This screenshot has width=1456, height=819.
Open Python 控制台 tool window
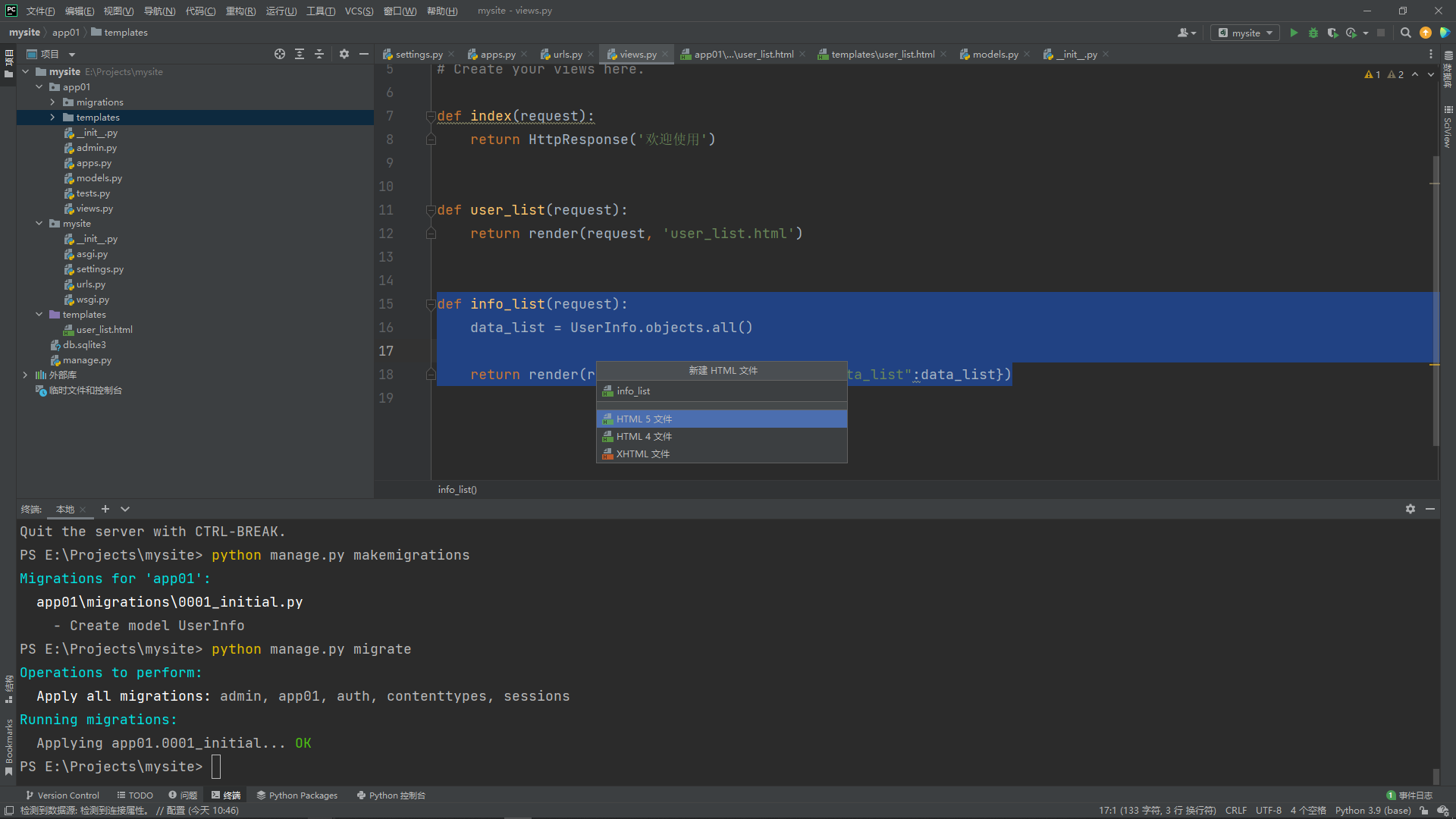[x=391, y=795]
